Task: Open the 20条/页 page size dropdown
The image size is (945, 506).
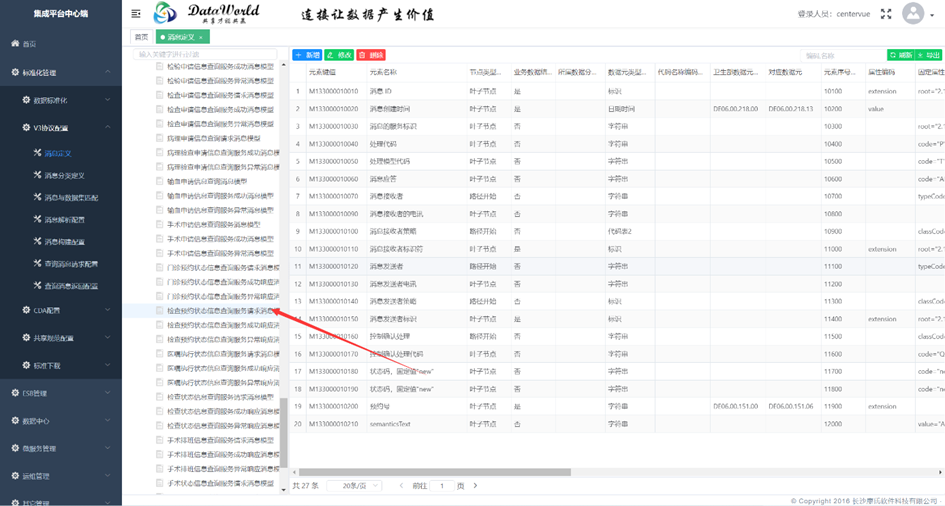Action: tap(354, 486)
